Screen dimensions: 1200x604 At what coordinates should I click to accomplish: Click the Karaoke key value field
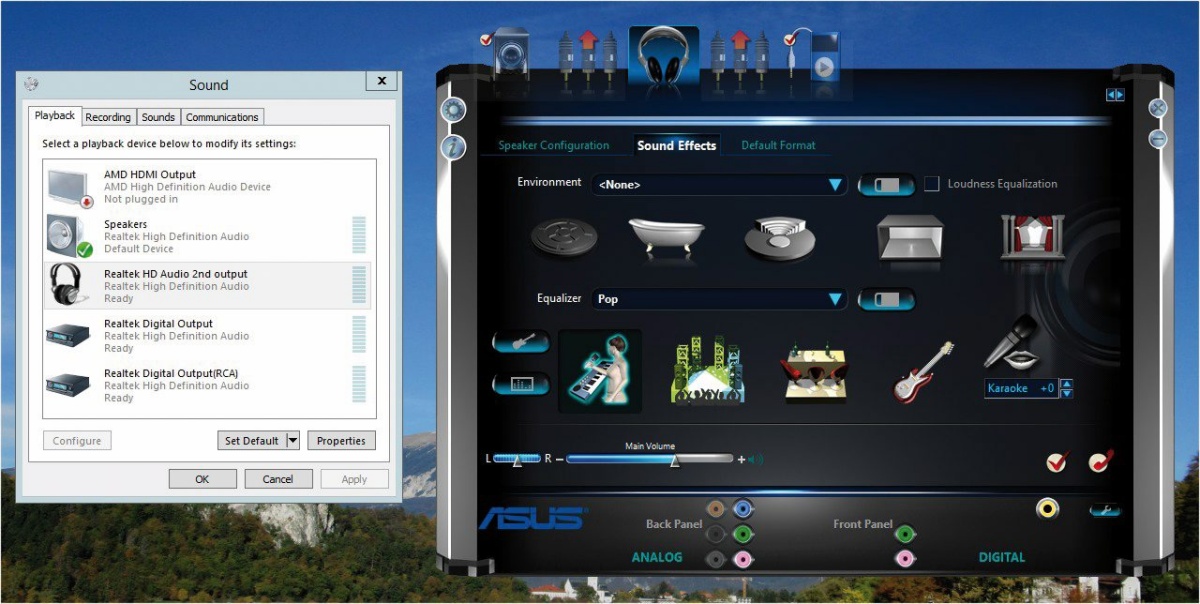tap(1021, 388)
